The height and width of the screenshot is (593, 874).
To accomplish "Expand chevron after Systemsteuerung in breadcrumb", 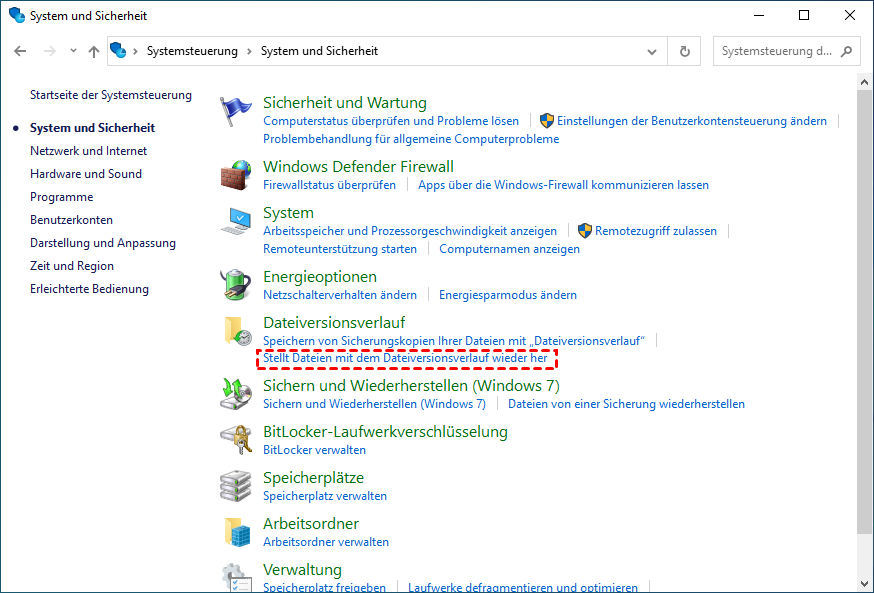I will [x=249, y=51].
